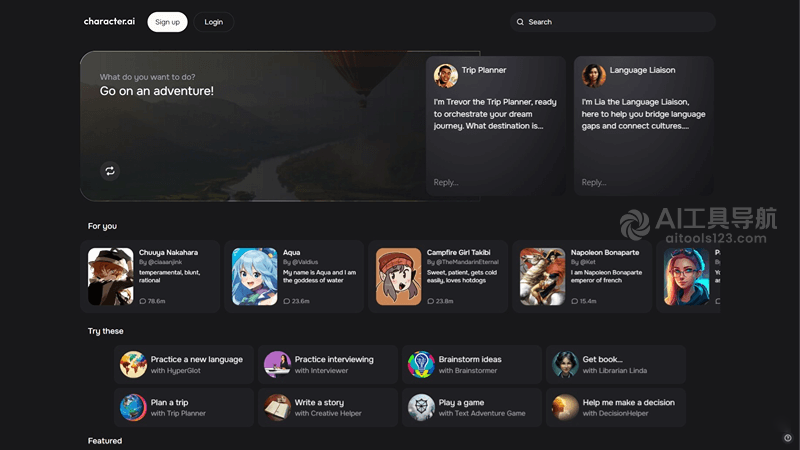Screen dimensions: 800x450
Task: Click the 78.6m chat count
Action: (152, 301)
